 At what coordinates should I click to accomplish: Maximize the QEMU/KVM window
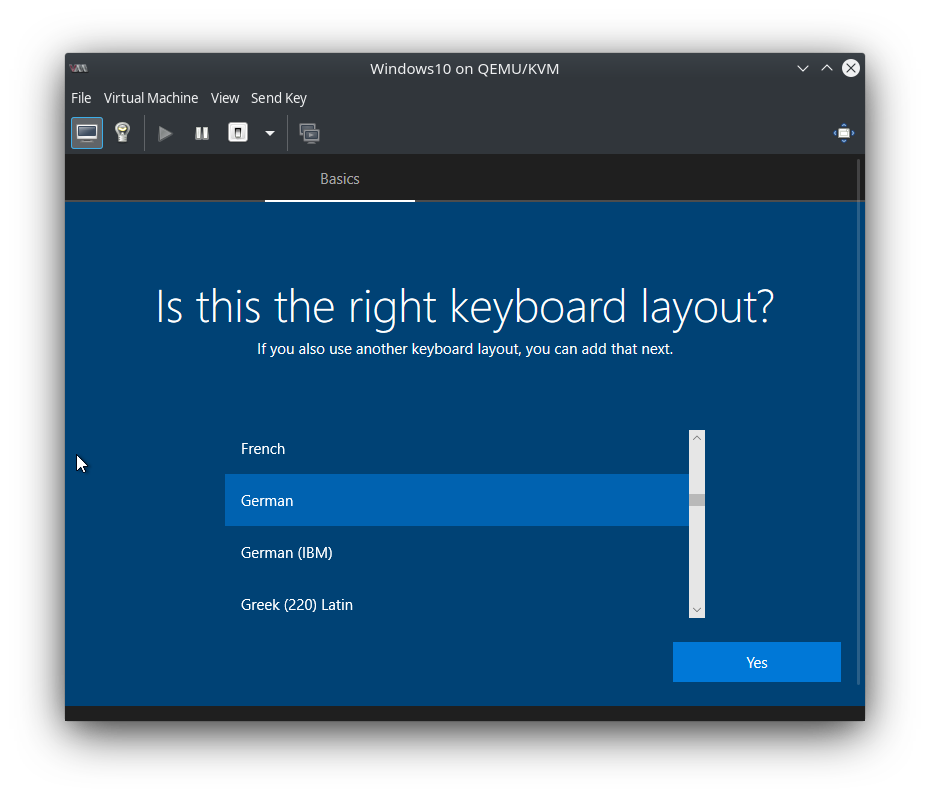pyautogui.click(x=827, y=69)
